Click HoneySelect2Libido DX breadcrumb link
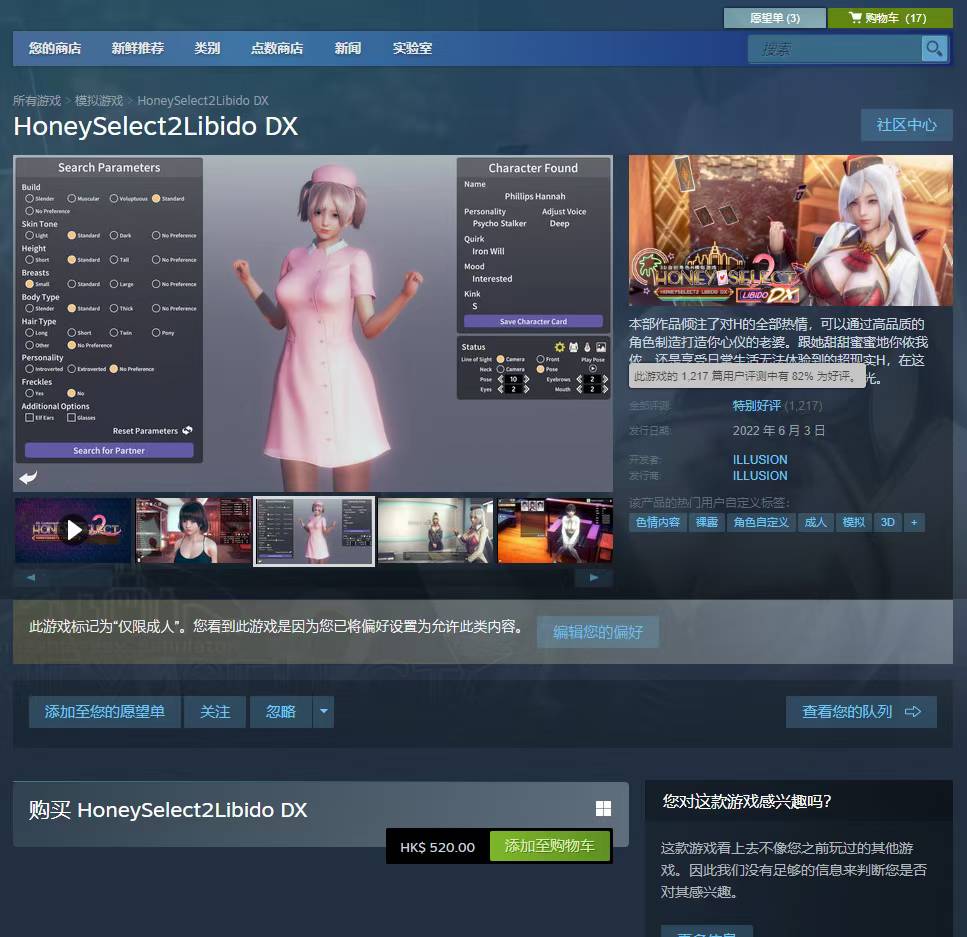The width and height of the screenshot is (967, 937). (x=203, y=101)
